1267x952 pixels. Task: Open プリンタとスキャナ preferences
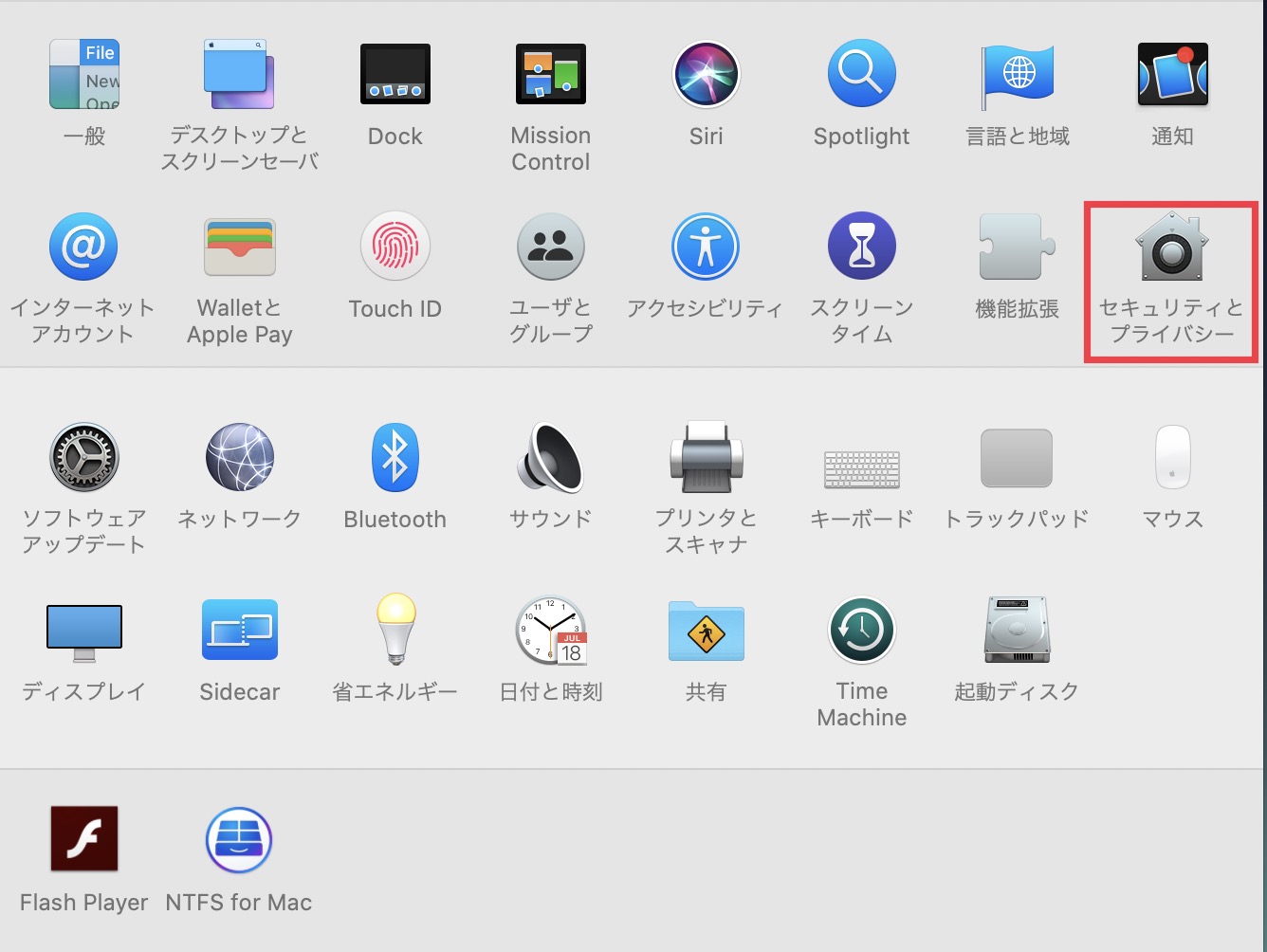(x=707, y=458)
